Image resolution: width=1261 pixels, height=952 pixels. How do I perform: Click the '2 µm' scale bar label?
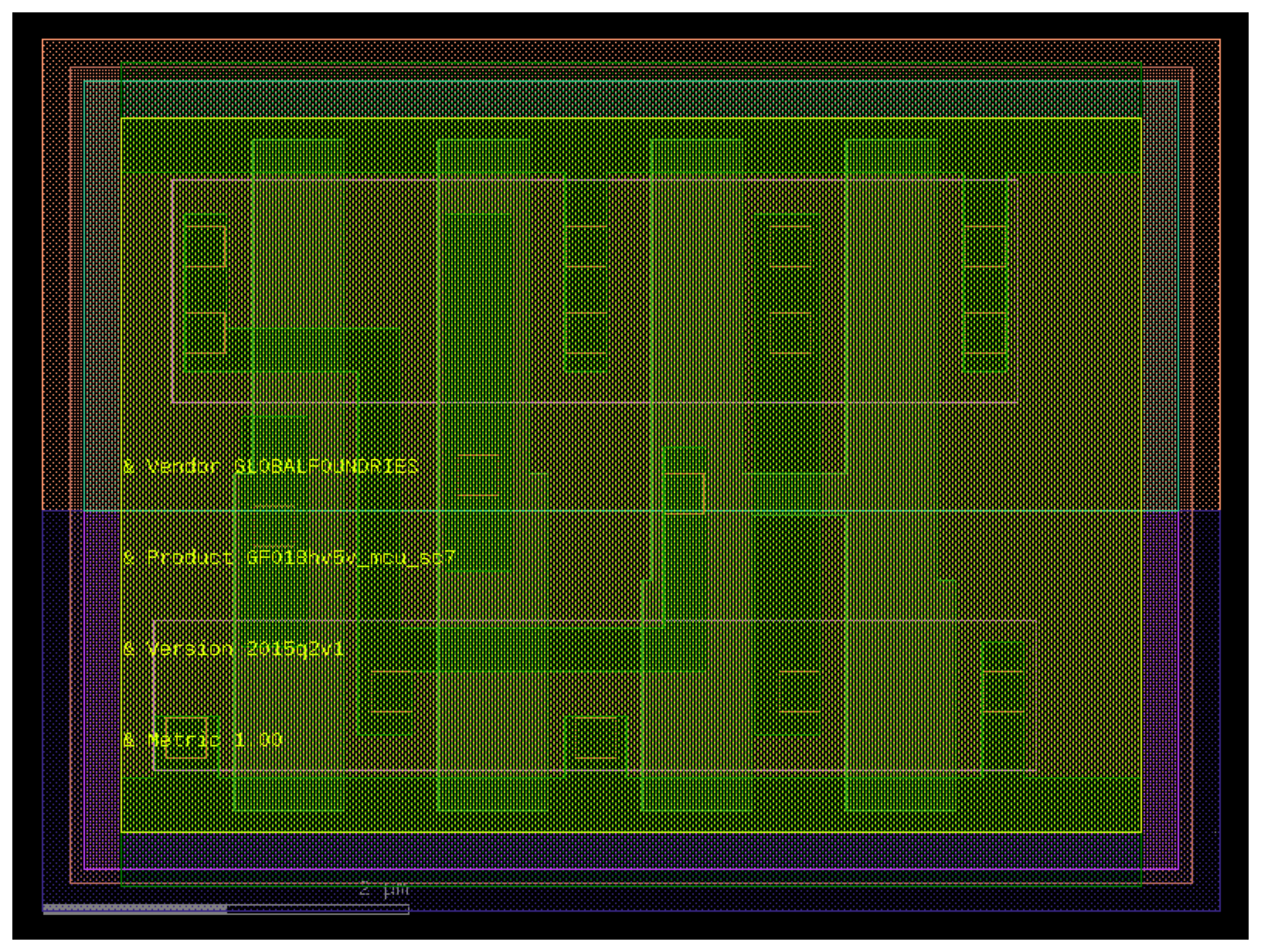(x=384, y=889)
